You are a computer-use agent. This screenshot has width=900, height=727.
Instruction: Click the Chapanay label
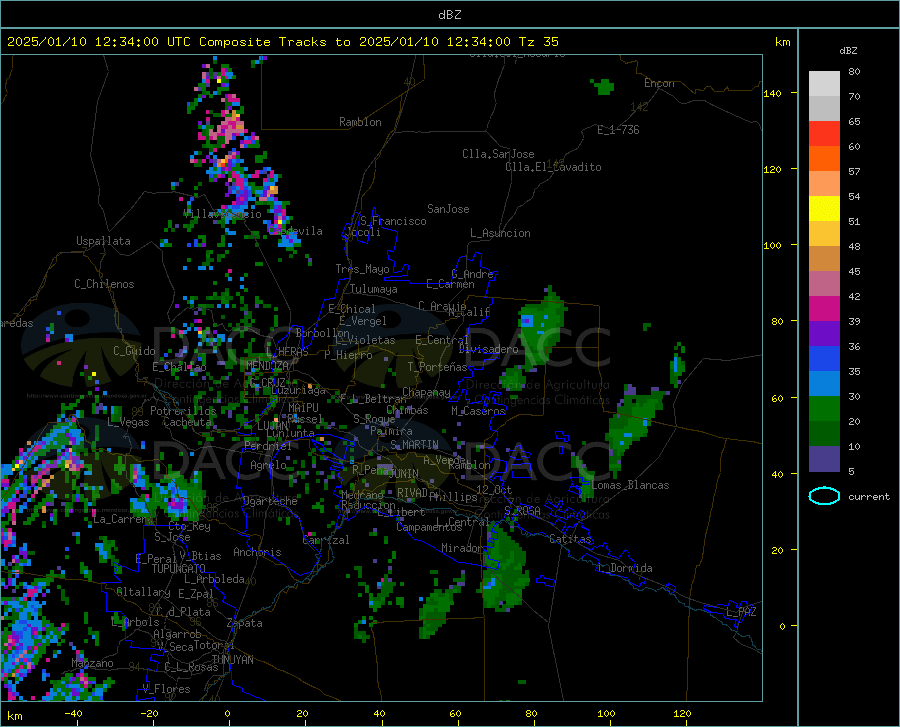coord(426,392)
